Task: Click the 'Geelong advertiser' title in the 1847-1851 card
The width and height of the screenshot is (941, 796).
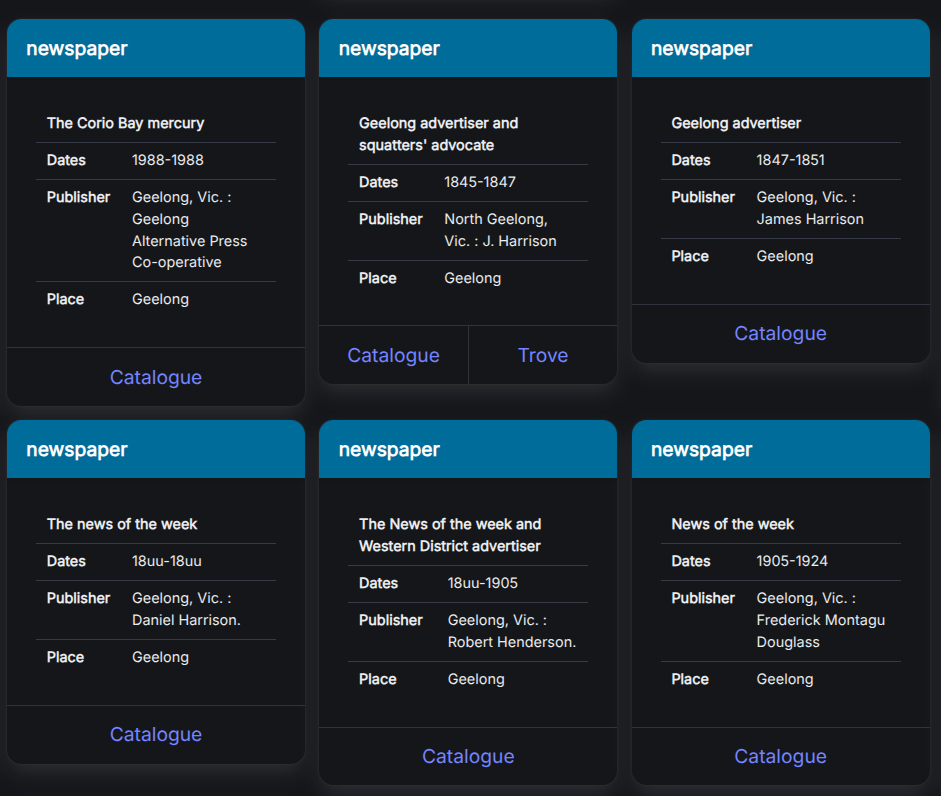Action: coord(736,123)
